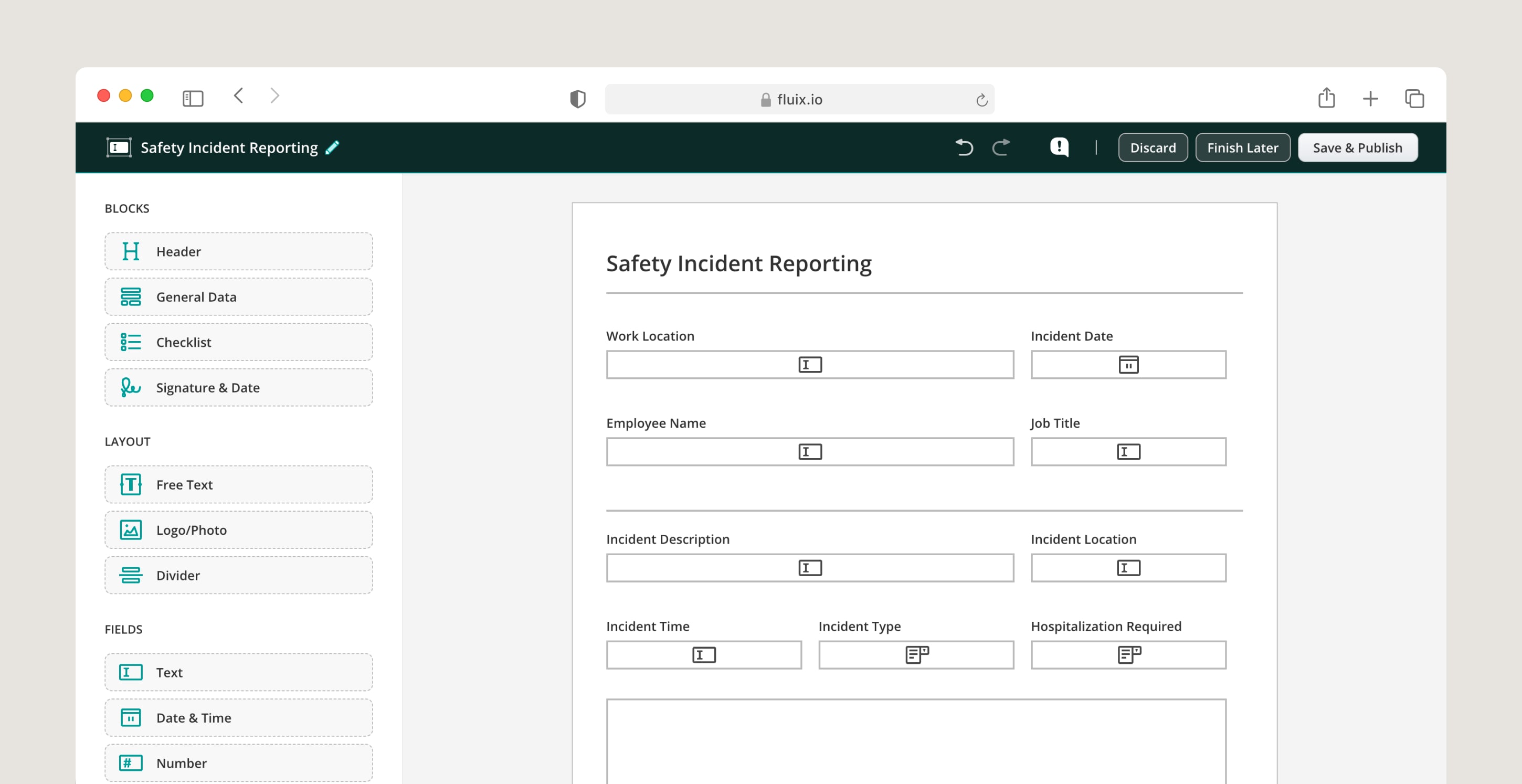Image resolution: width=1522 pixels, height=784 pixels.
Task: Click the FIELDS section heading
Action: (x=123, y=630)
